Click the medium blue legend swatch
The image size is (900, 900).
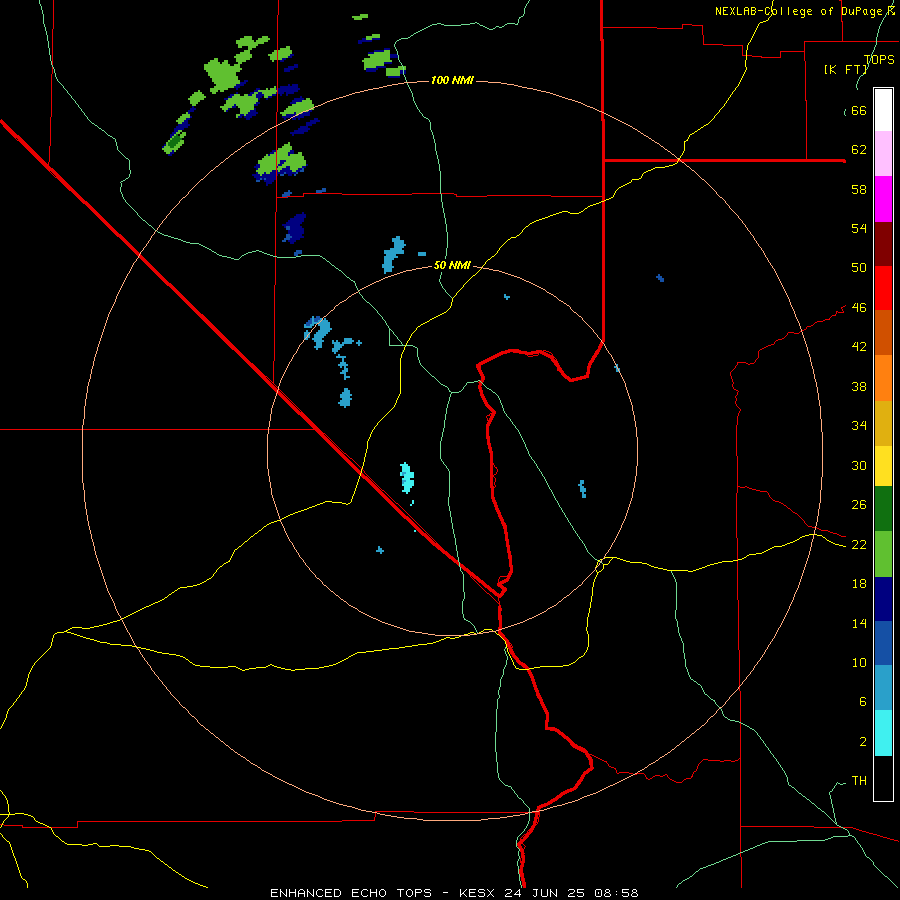[x=883, y=643]
